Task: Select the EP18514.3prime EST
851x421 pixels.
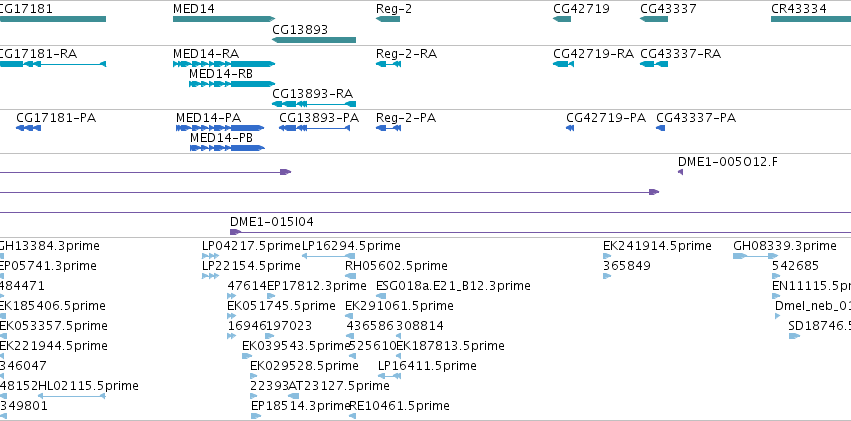Action: tap(256, 417)
